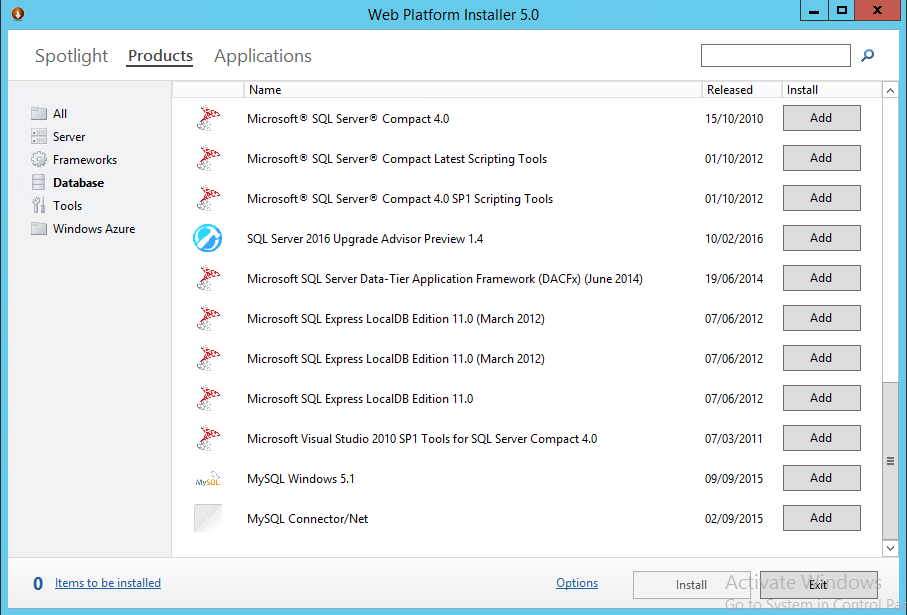Select the Windows Azure category icon
This screenshot has height=615, width=907.
(38, 228)
